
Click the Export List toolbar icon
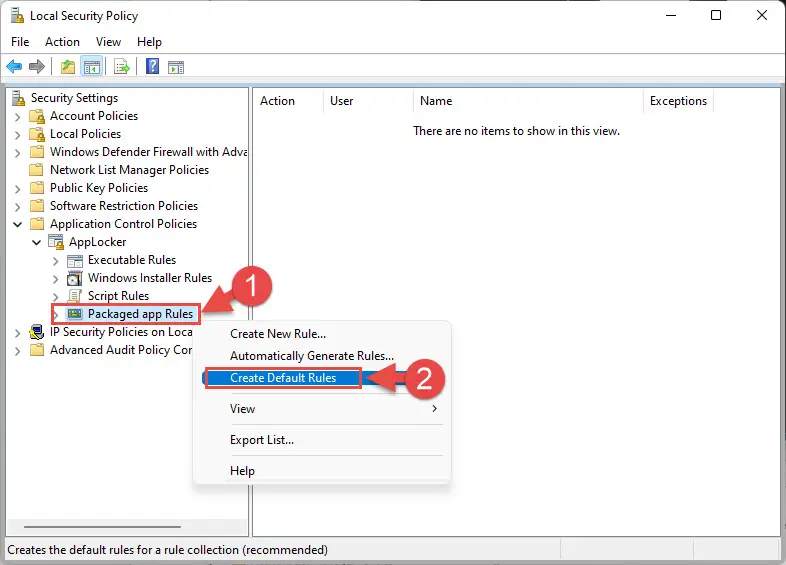click(x=122, y=66)
